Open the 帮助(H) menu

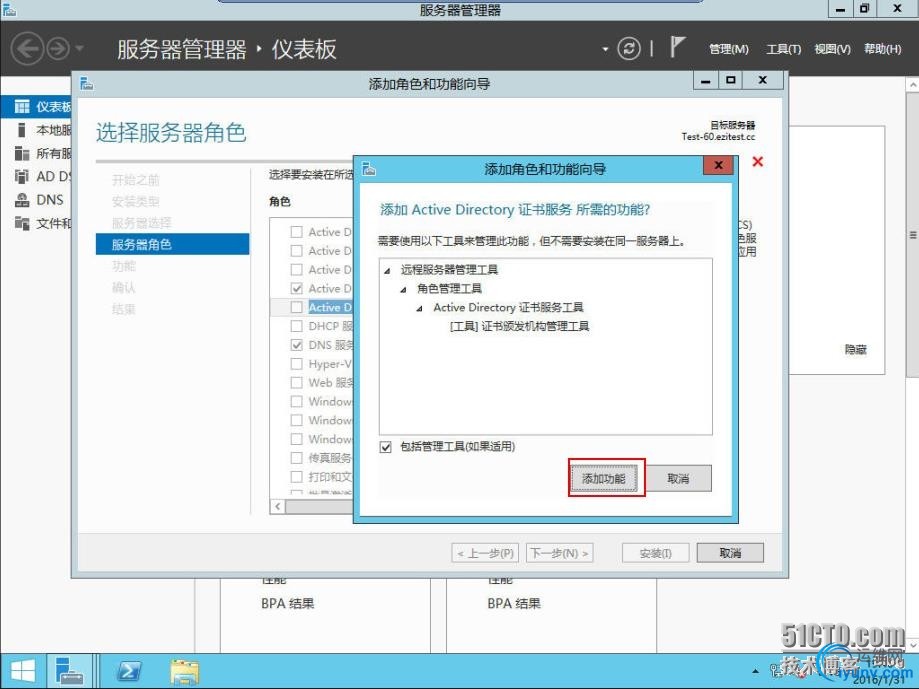(882, 49)
